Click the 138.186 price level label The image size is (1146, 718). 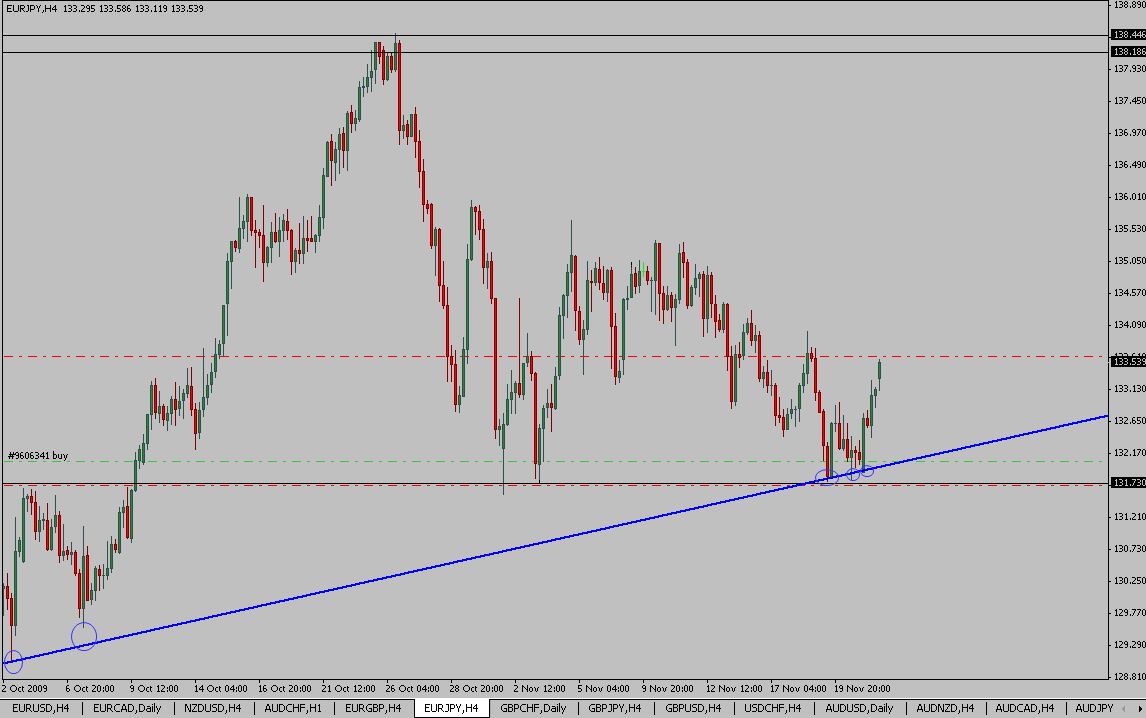tap(1128, 51)
